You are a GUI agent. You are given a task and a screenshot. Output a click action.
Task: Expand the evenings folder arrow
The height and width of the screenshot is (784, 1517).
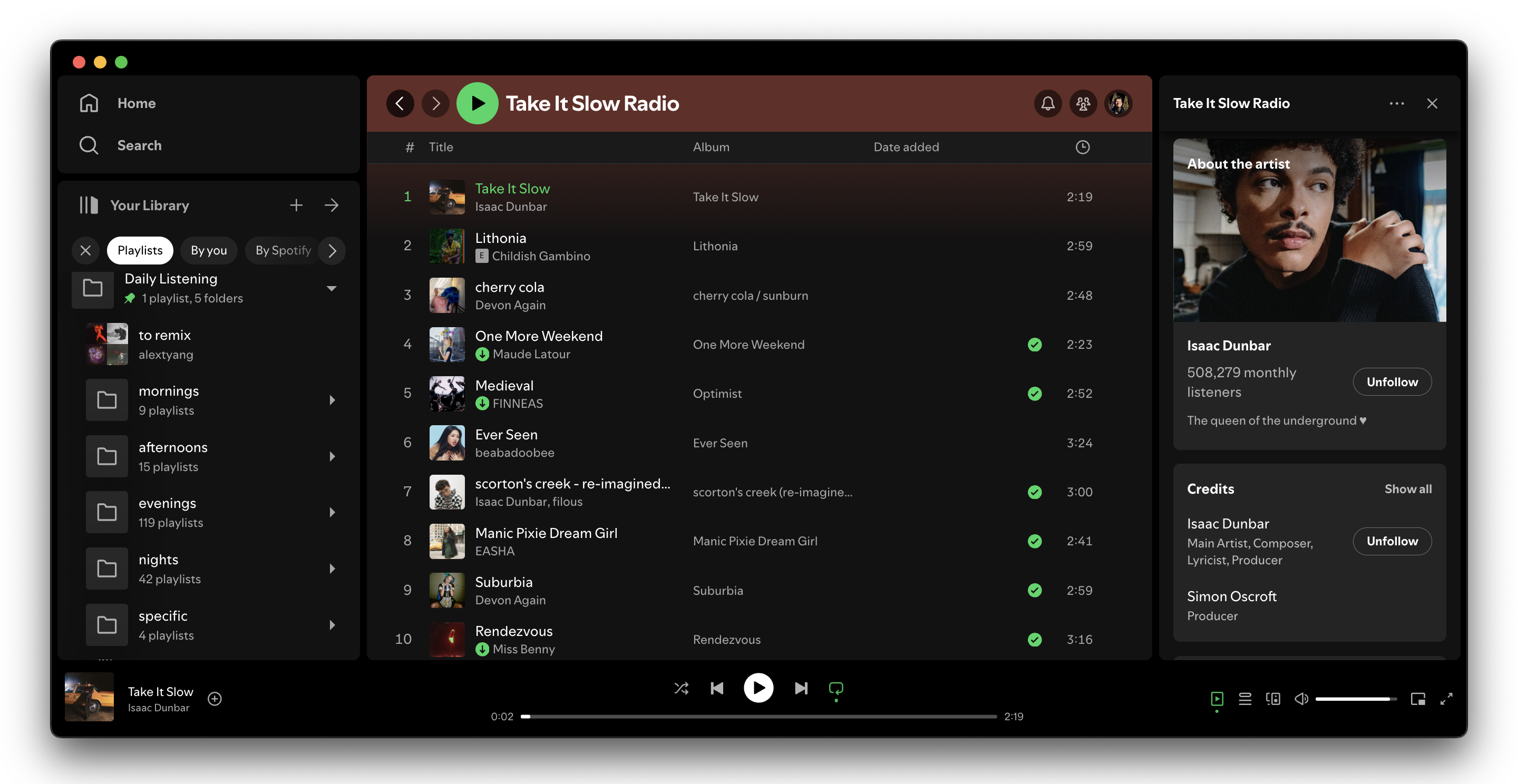[x=332, y=513]
